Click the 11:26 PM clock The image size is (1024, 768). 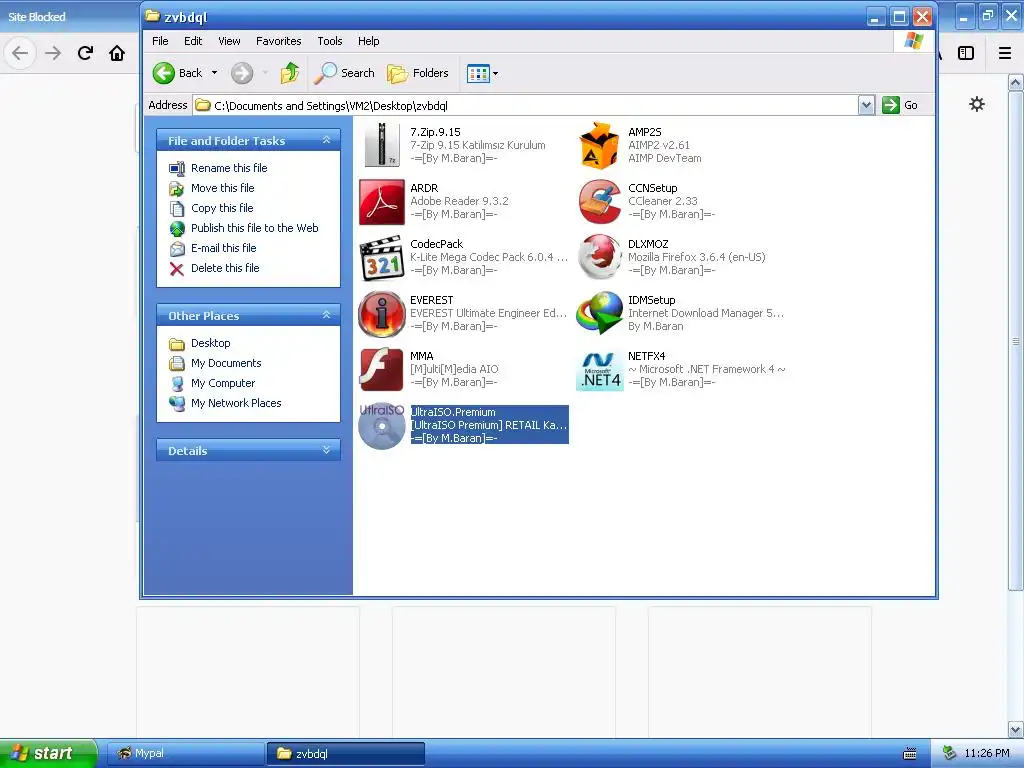[987, 754]
